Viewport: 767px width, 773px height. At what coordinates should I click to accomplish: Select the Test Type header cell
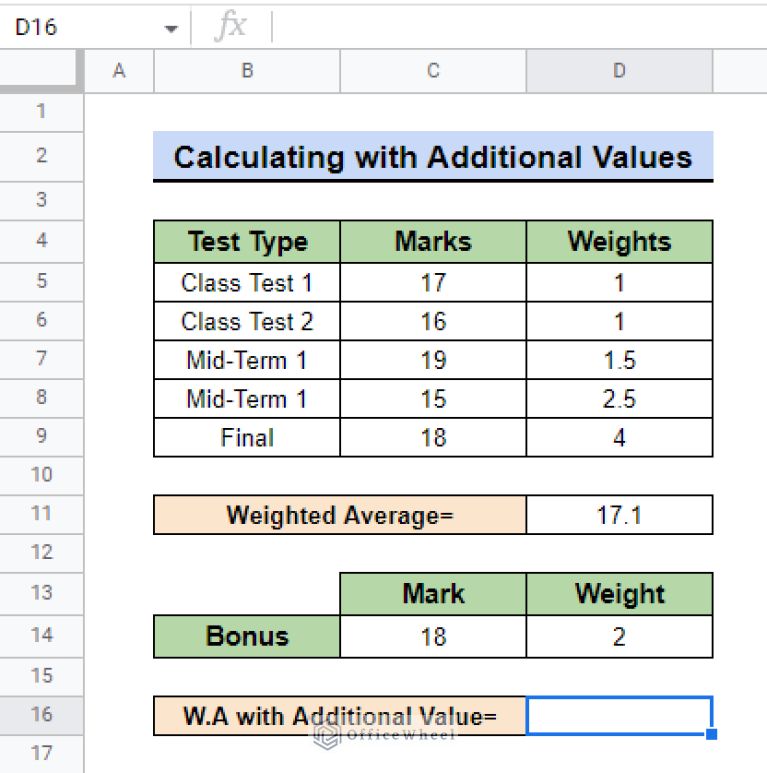(x=247, y=241)
